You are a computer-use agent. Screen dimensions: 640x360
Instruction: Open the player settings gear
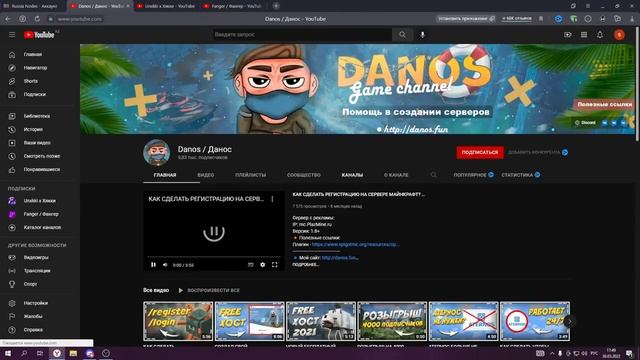[262, 265]
